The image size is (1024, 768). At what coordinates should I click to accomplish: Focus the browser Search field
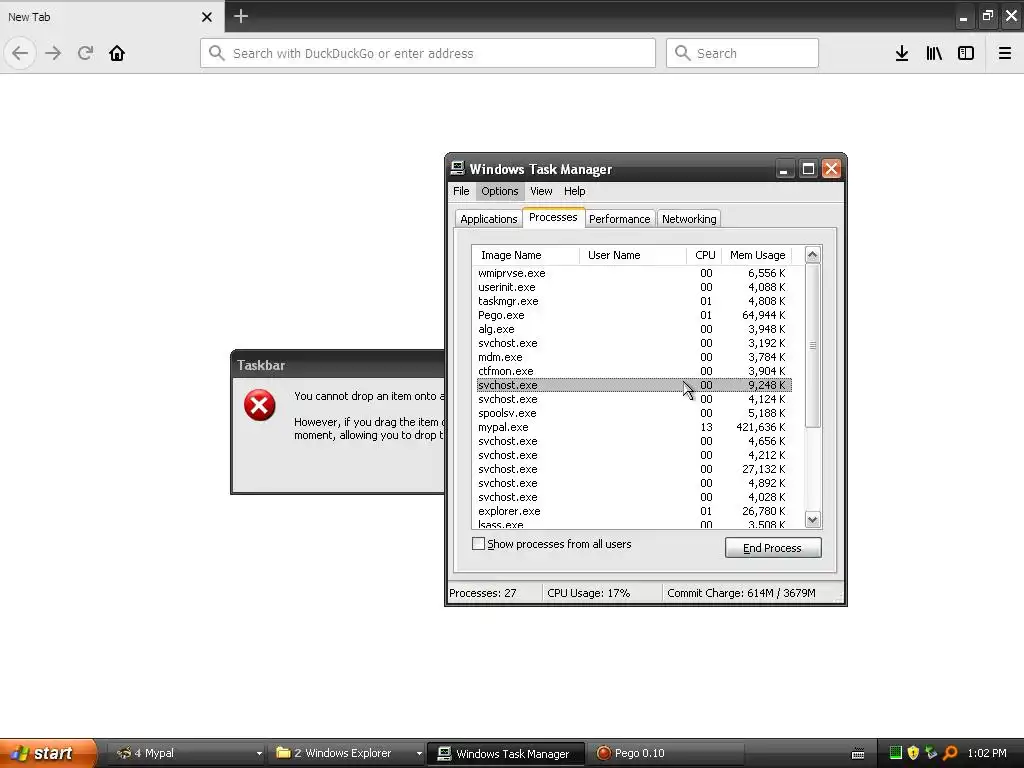coord(742,53)
